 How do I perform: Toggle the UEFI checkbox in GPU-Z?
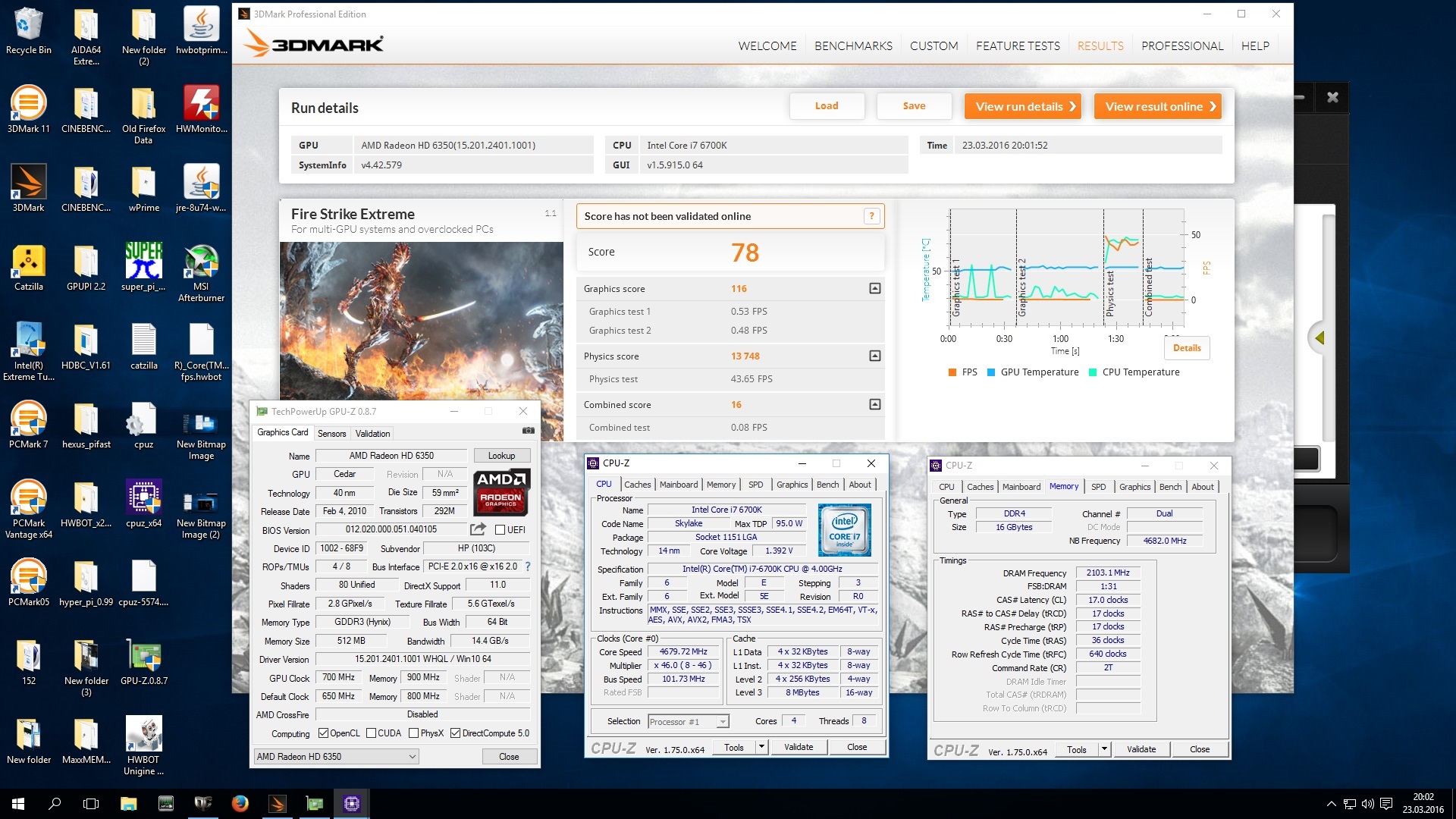[x=500, y=529]
